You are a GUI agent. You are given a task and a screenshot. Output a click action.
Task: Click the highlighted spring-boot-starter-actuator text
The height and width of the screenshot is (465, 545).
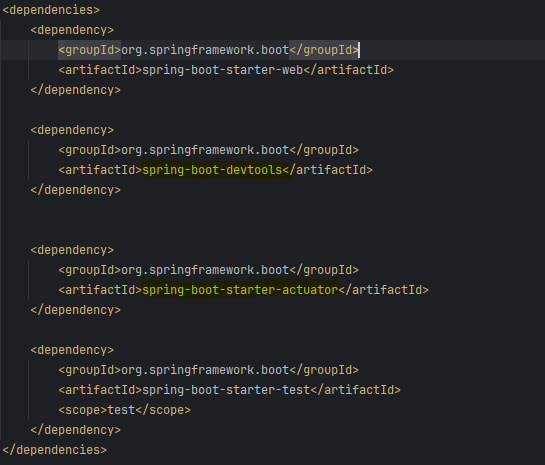click(240, 290)
